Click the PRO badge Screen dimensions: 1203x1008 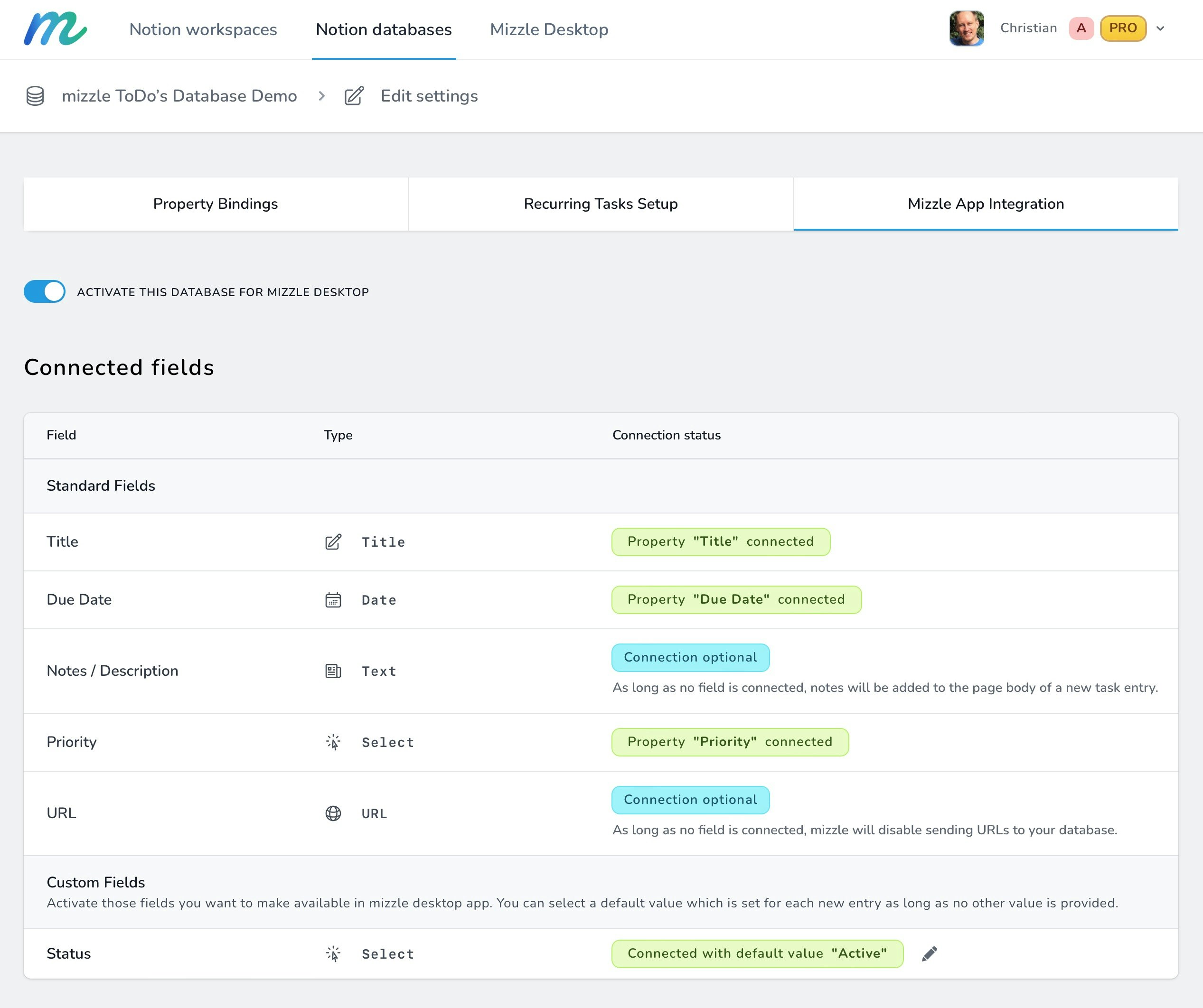point(1123,28)
